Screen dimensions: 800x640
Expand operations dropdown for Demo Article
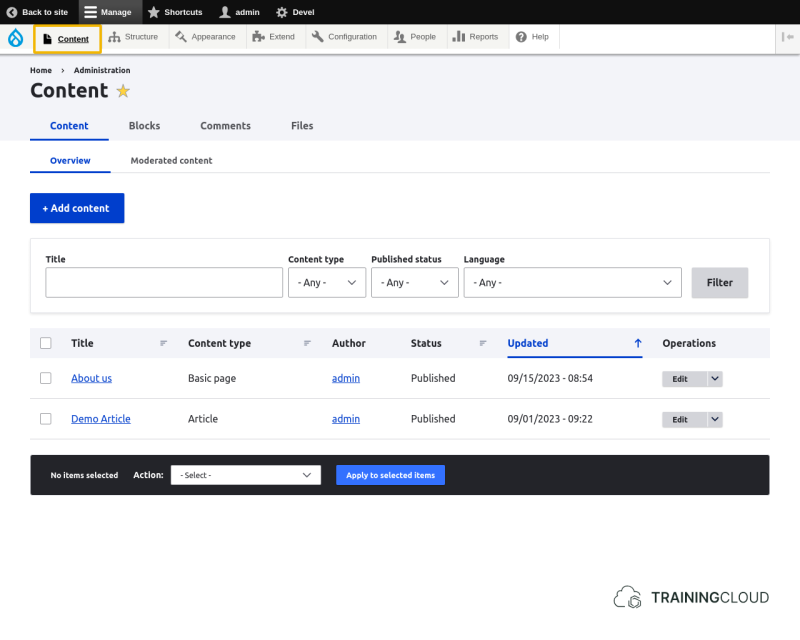[x=715, y=420]
